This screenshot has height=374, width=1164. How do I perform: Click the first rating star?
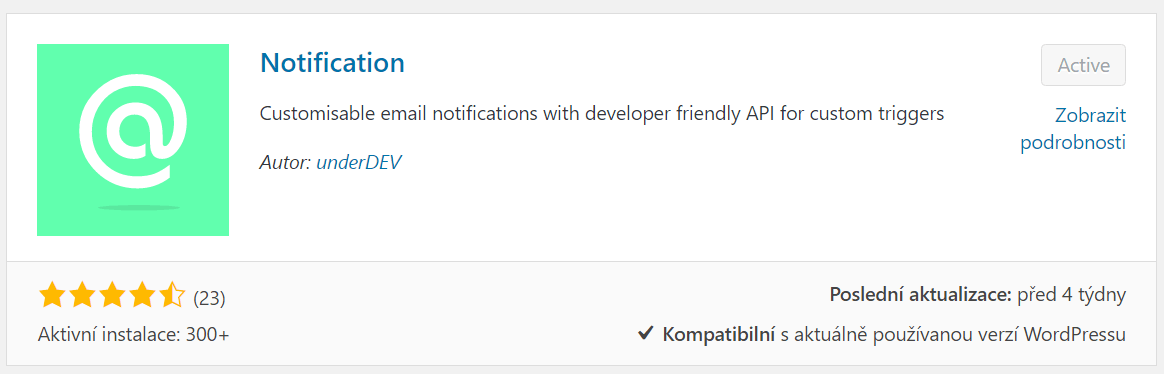(x=52, y=295)
